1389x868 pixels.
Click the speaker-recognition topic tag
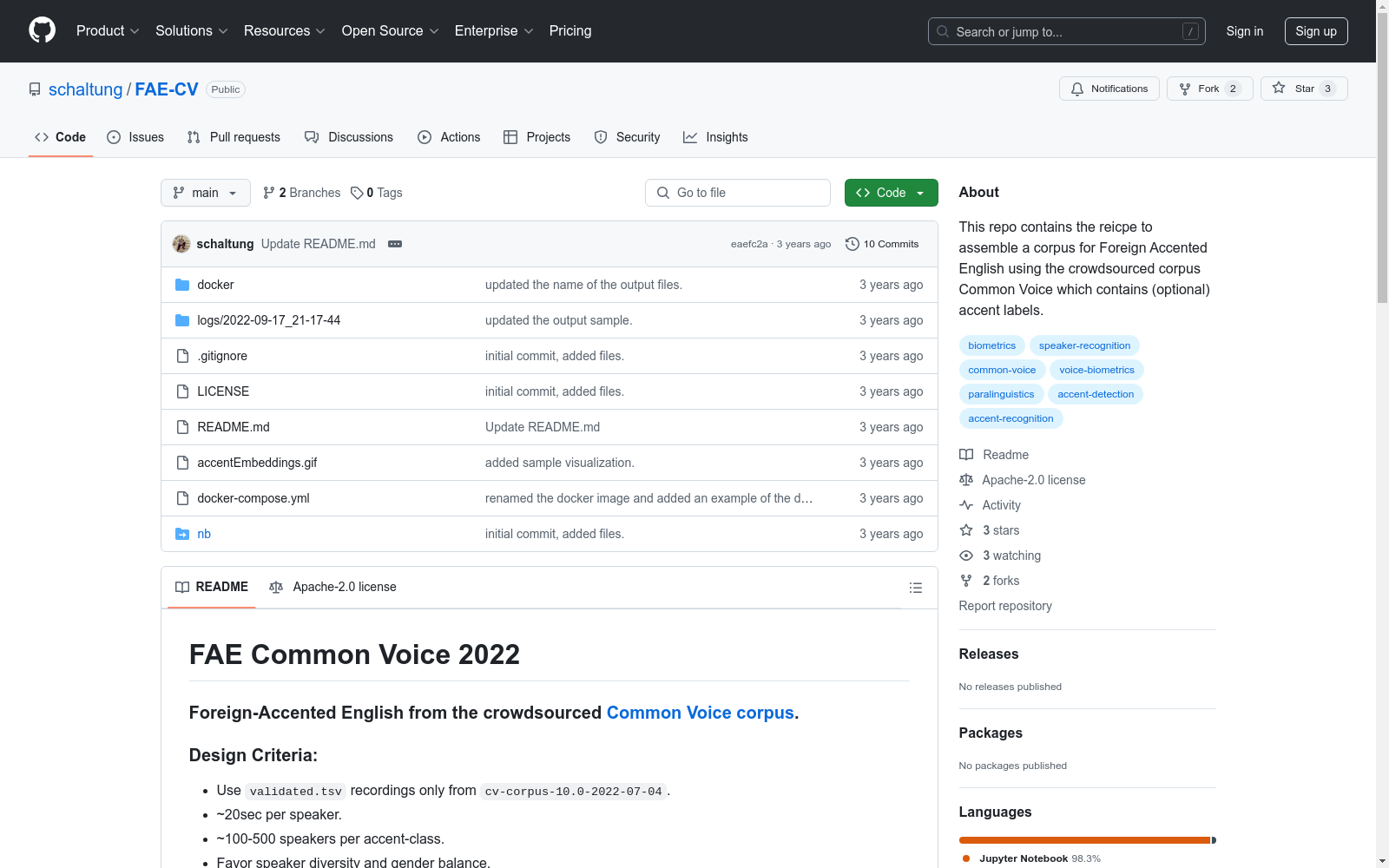click(1084, 345)
